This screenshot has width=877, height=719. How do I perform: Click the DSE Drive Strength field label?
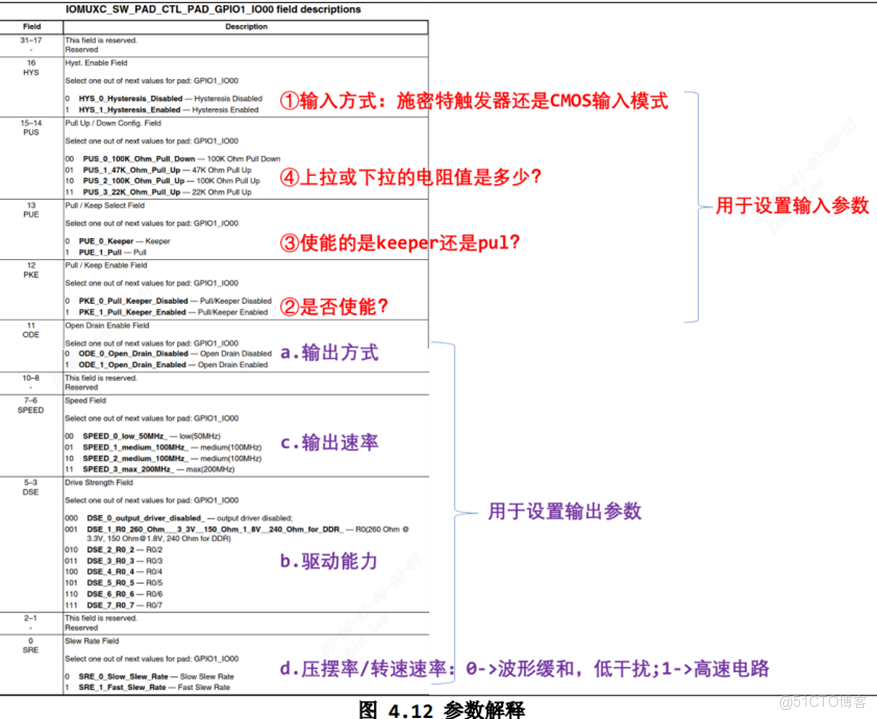(30, 492)
